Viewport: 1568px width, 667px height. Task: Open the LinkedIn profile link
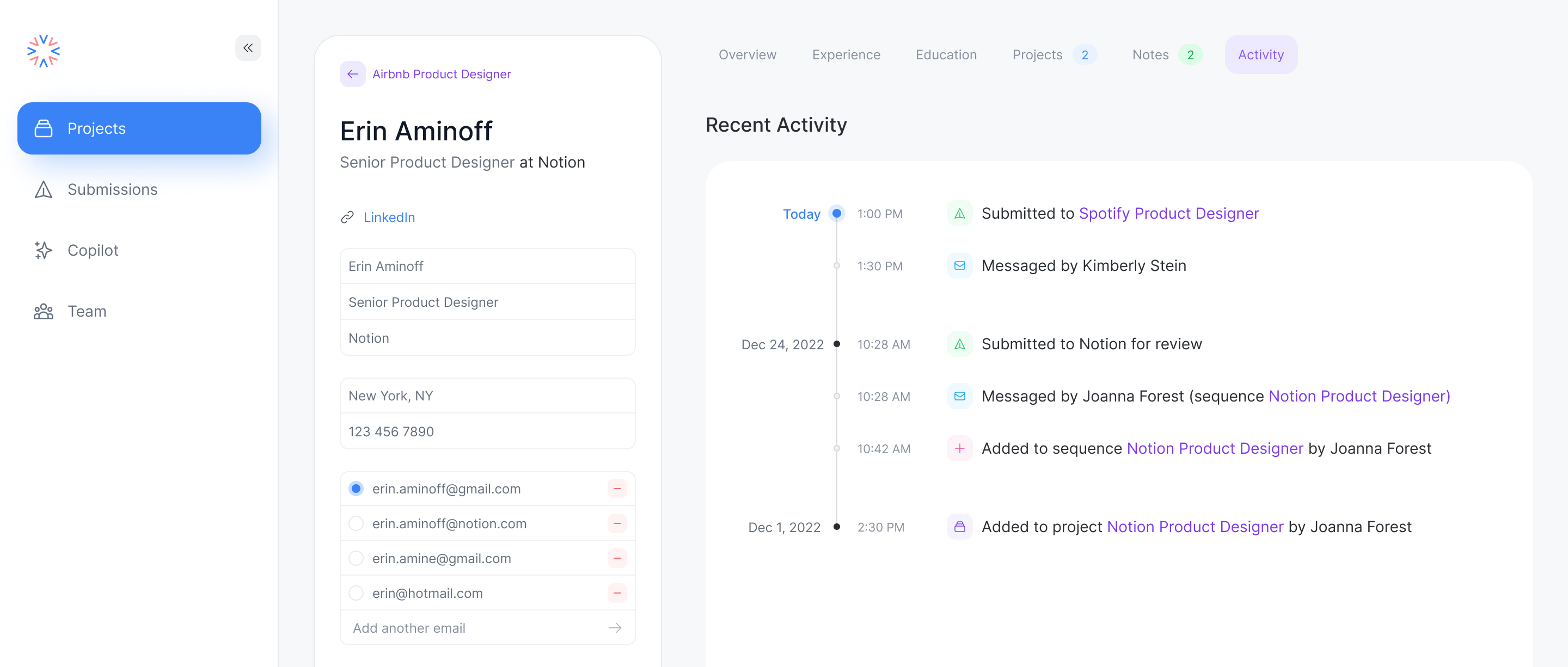tap(389, 217)
